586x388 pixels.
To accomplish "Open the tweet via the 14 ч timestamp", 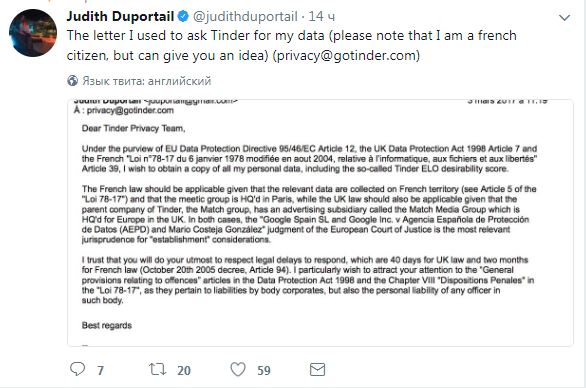I will coord(322,16).
